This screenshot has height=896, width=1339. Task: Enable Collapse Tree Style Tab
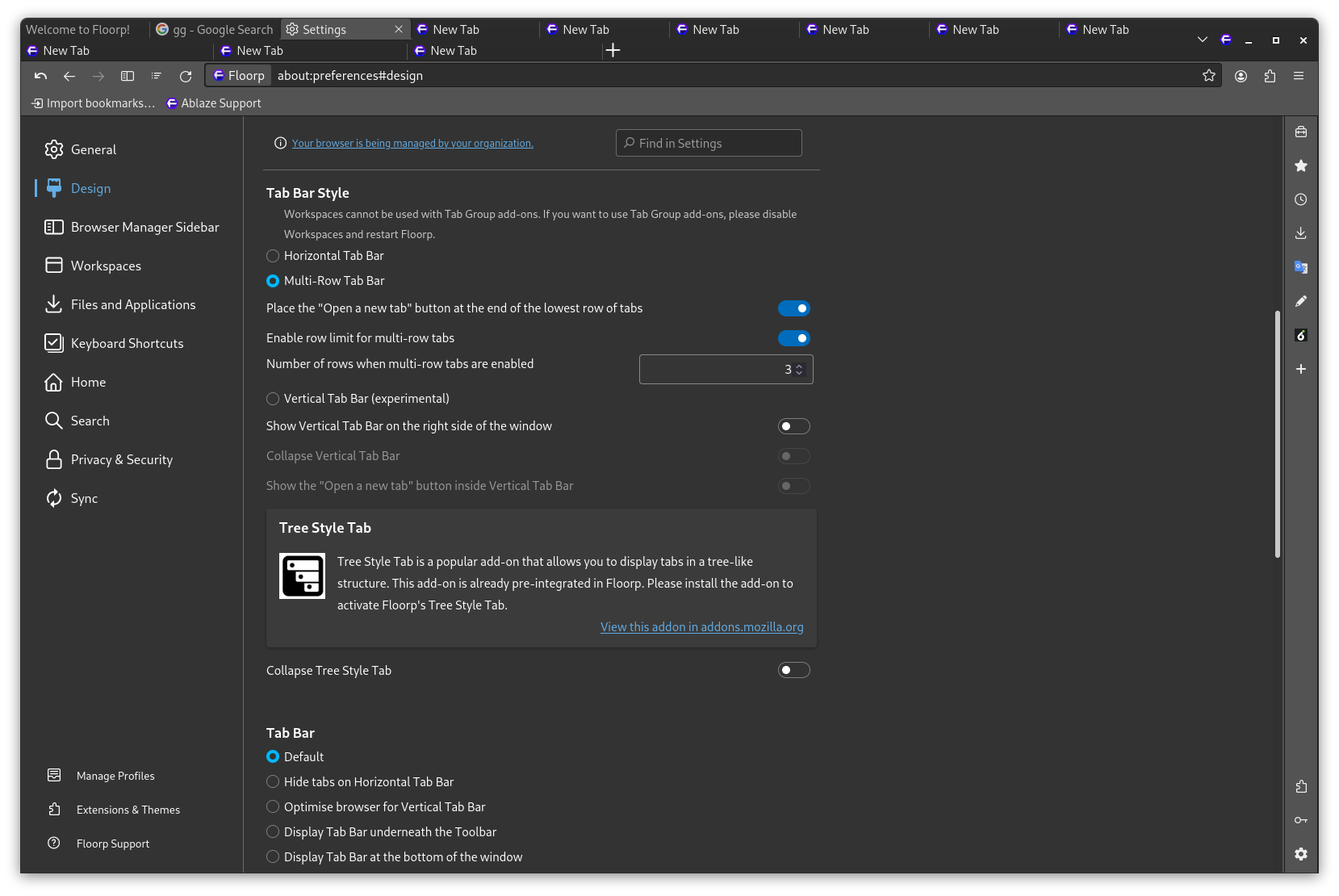tap(793, 670)
